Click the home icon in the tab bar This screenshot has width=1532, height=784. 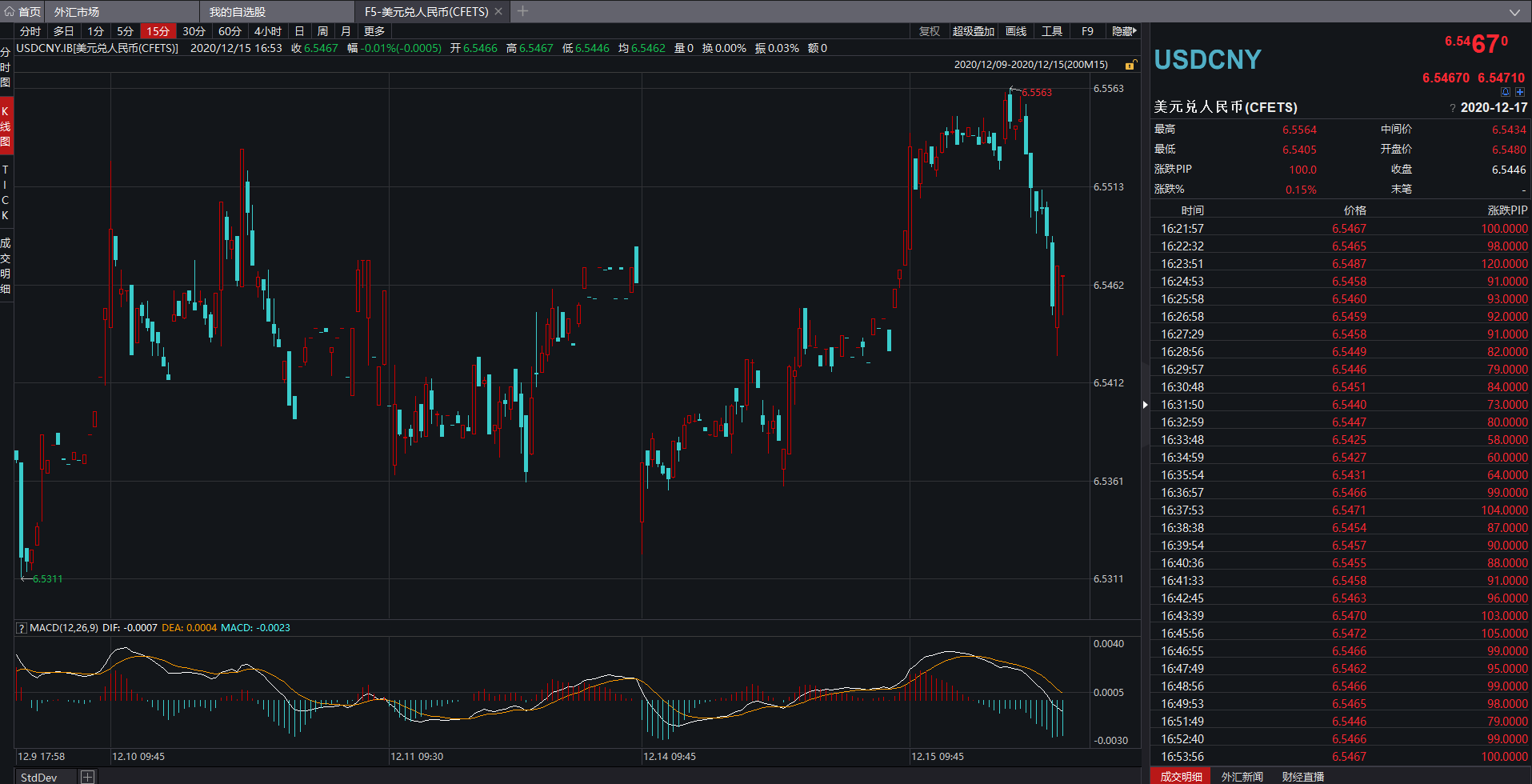(10, 12)
